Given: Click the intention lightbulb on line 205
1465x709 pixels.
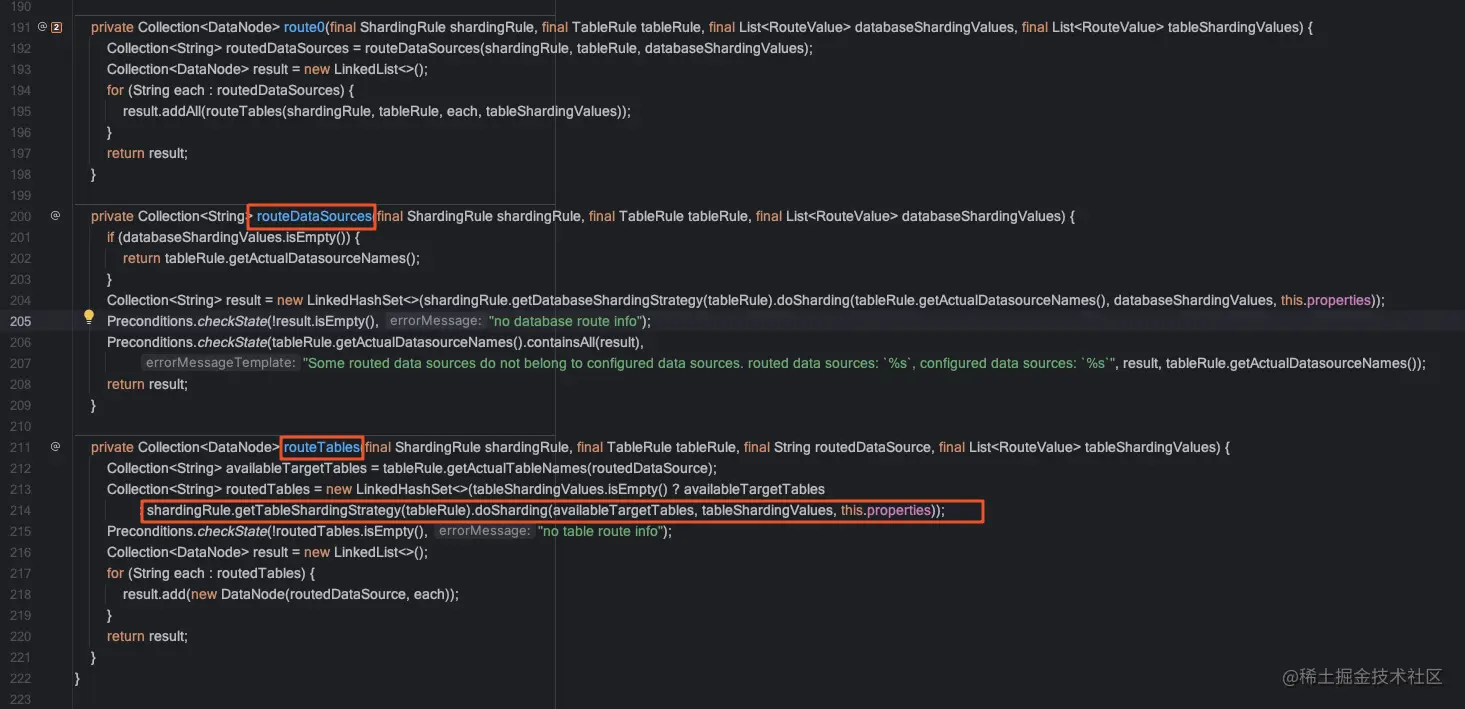Looking at the screenshot, I should pyautogui.click(x=88, y=318).
